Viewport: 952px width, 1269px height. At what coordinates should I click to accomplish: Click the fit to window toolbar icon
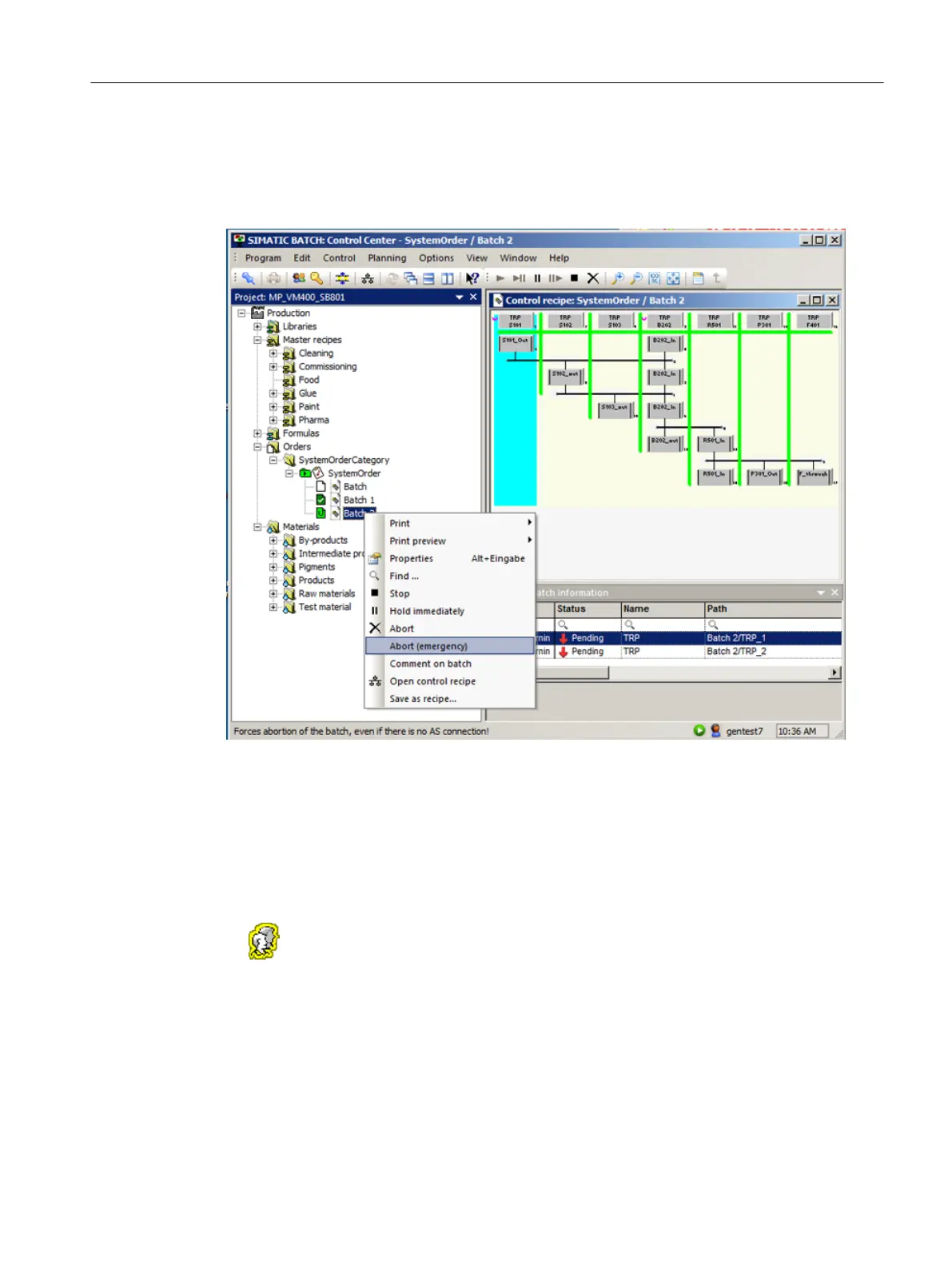(673, 278)
